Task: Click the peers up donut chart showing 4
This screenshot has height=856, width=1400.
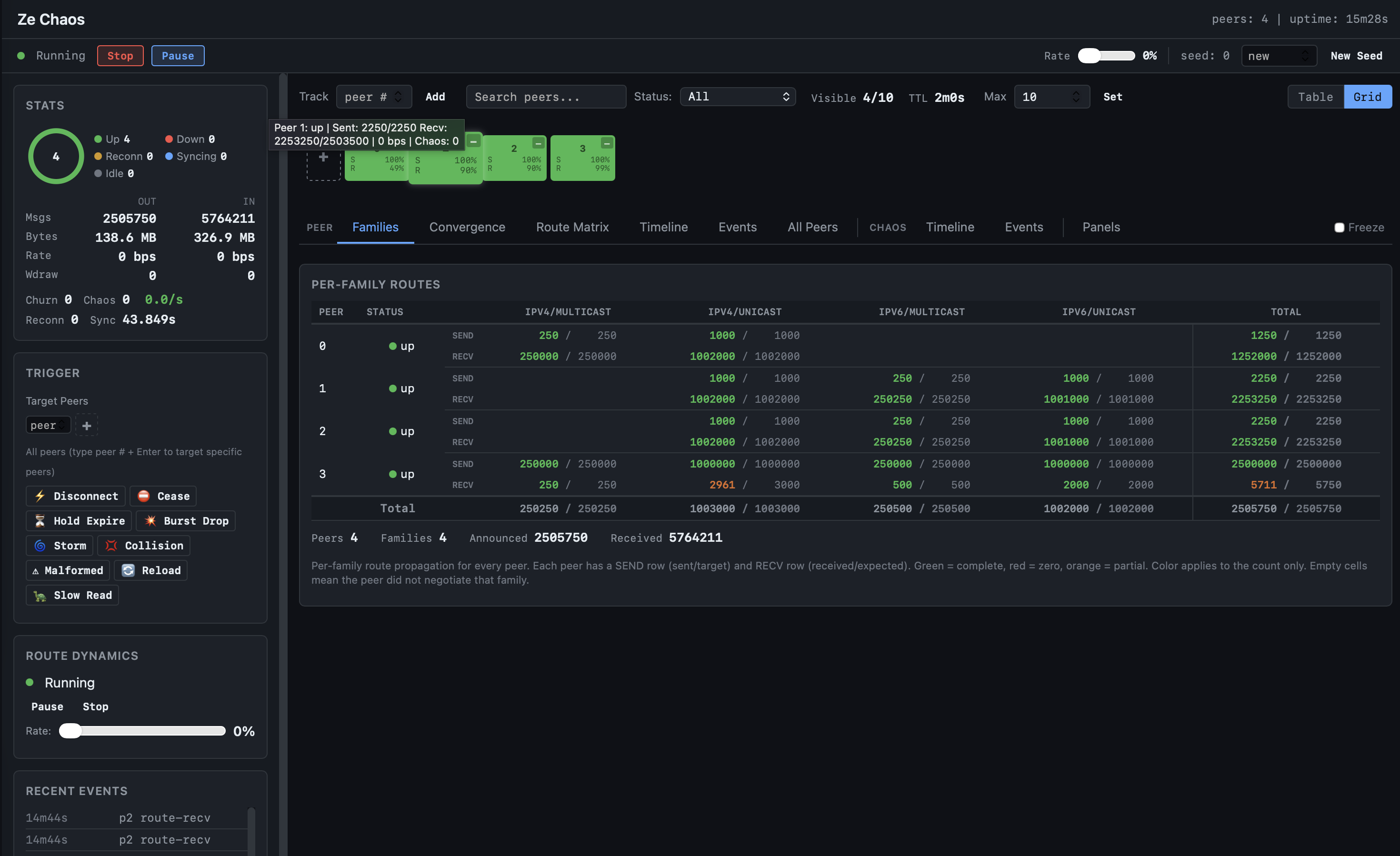Action: pyautogui.click(x=56, y=156)
